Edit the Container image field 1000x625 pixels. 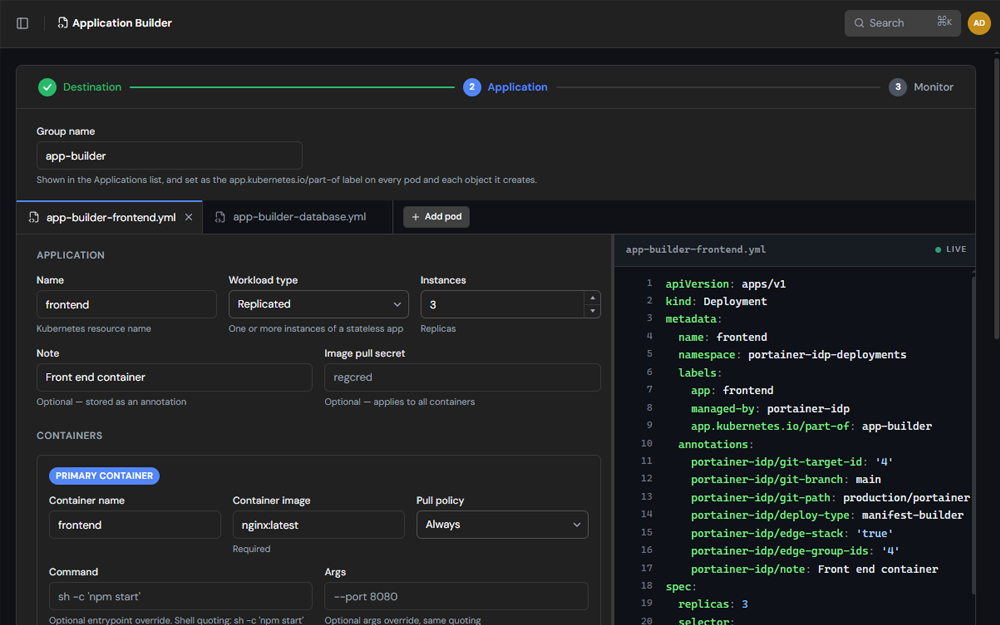318,525
